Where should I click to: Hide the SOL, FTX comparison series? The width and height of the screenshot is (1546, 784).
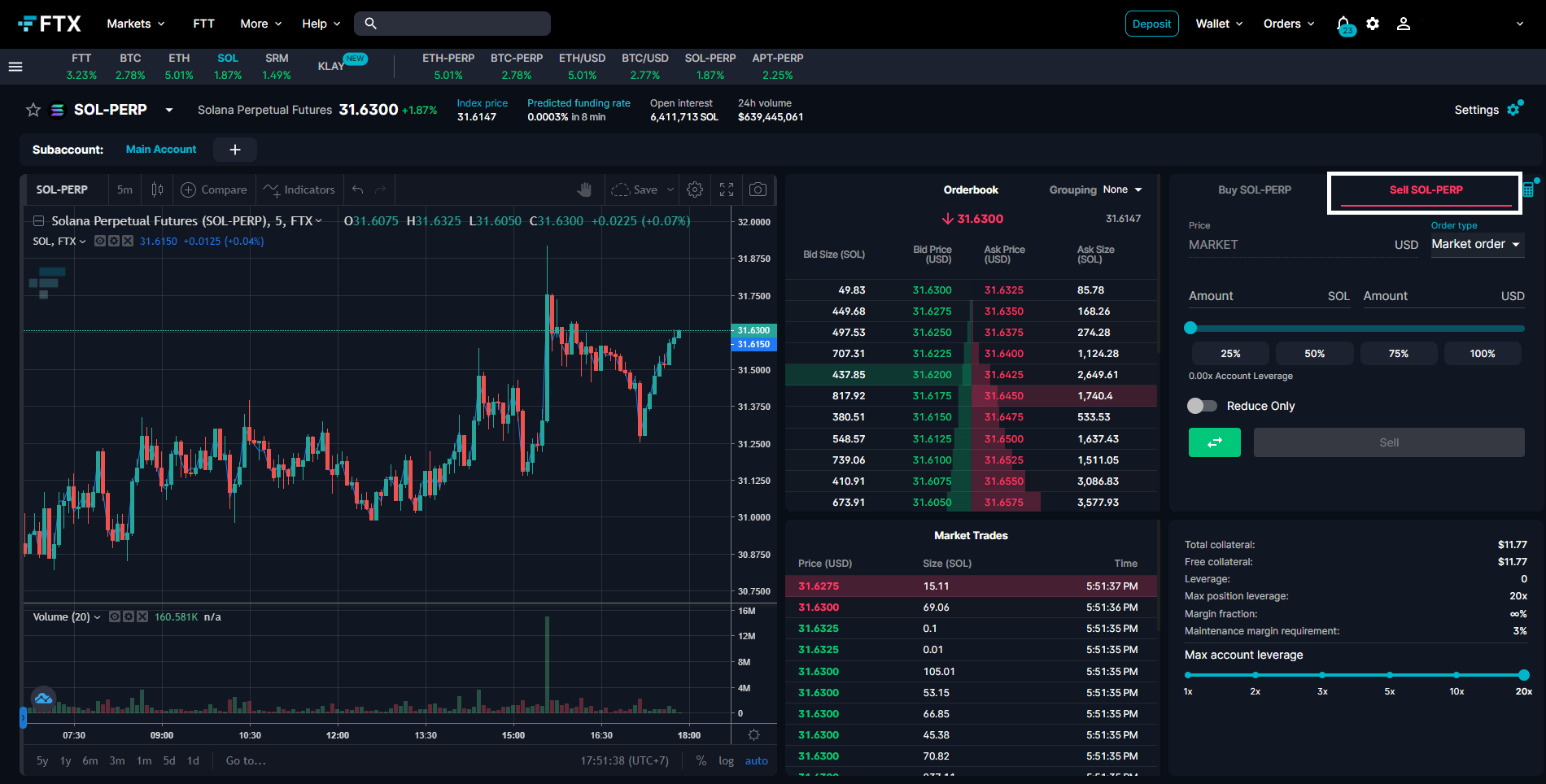100,241
